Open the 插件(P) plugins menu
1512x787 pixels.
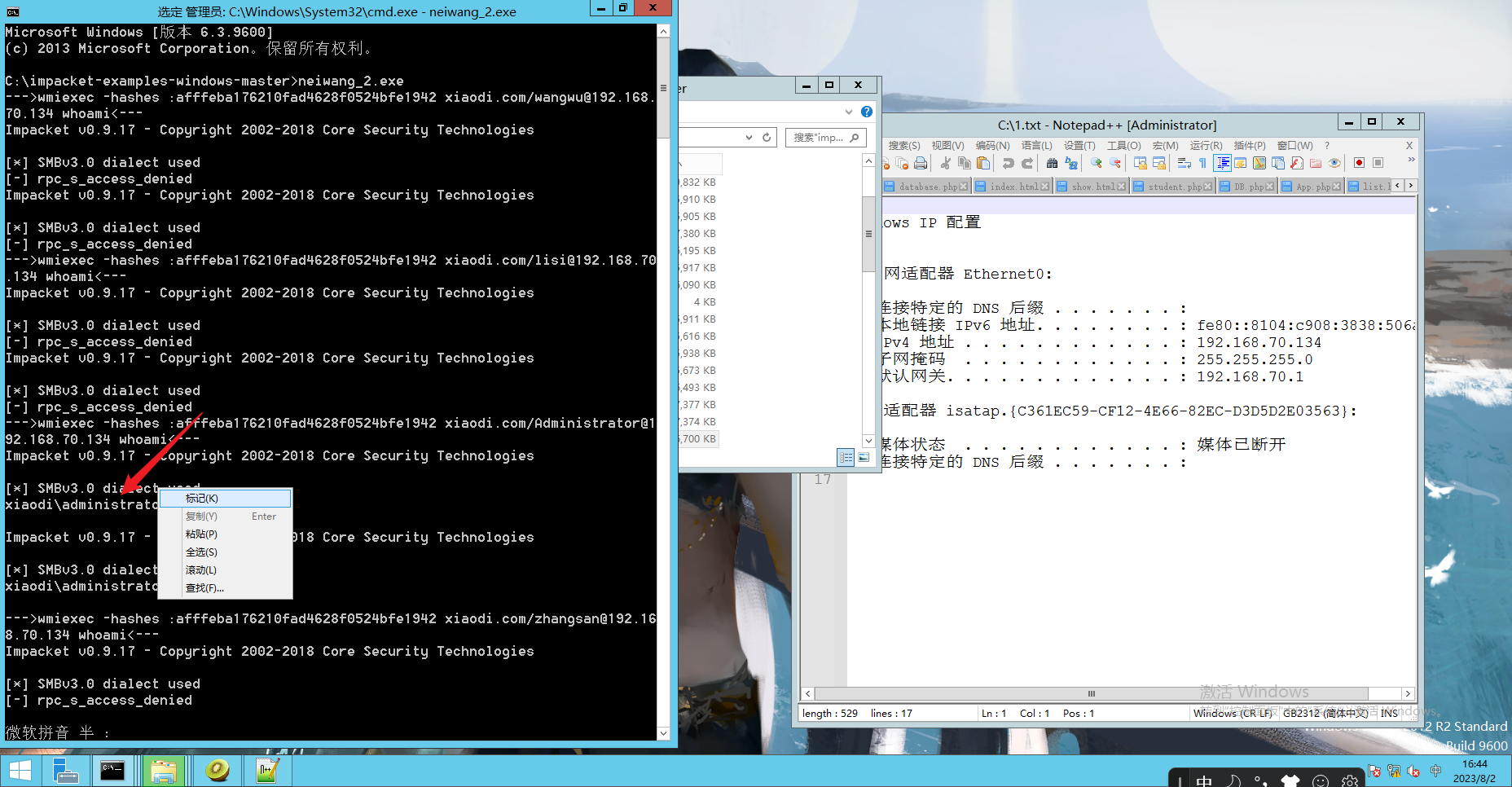pos(1250,145)
